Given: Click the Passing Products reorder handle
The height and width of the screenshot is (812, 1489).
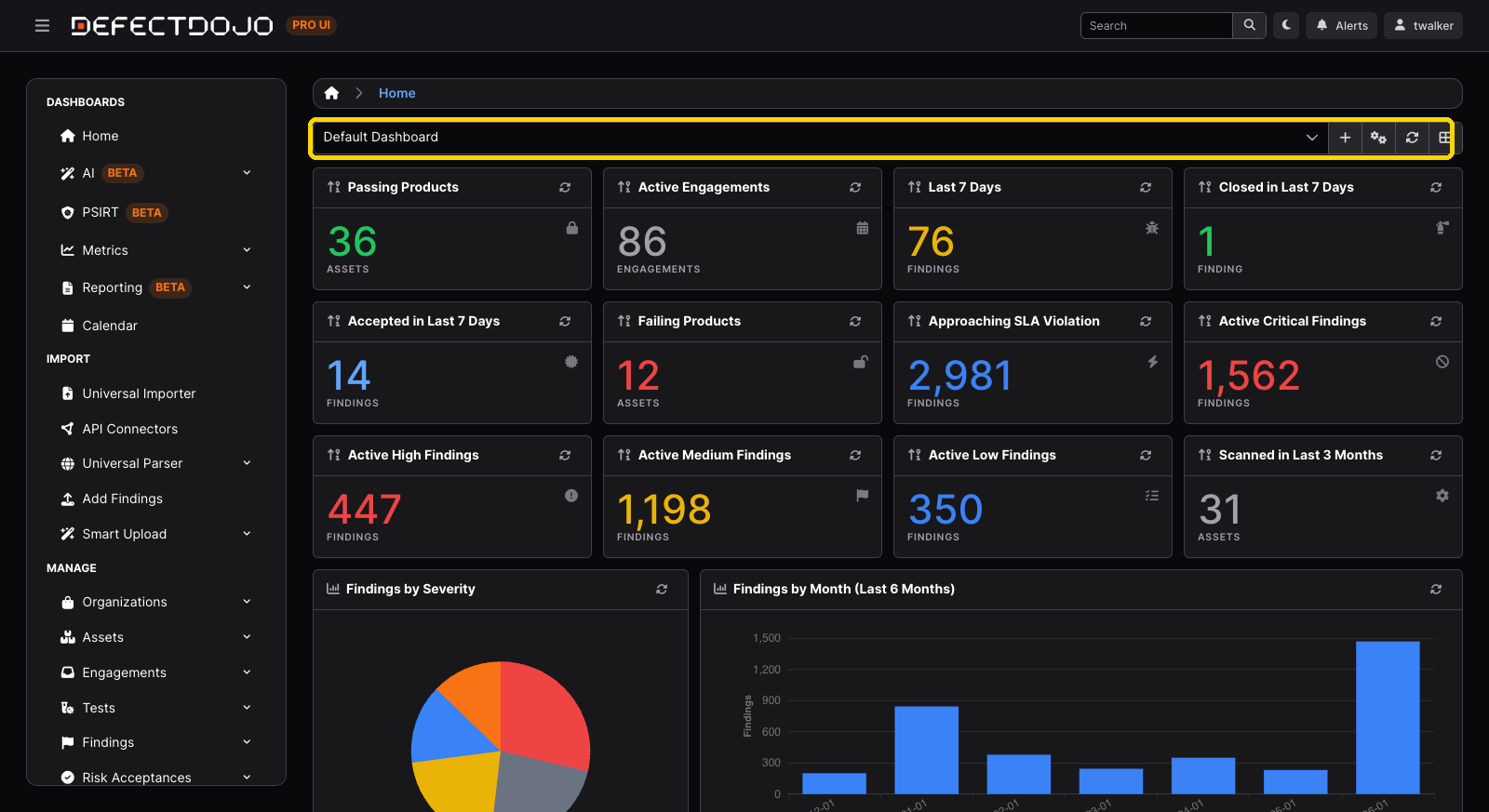Looking at the screenshot, I should pyautogui.click(x=334, y=187).
